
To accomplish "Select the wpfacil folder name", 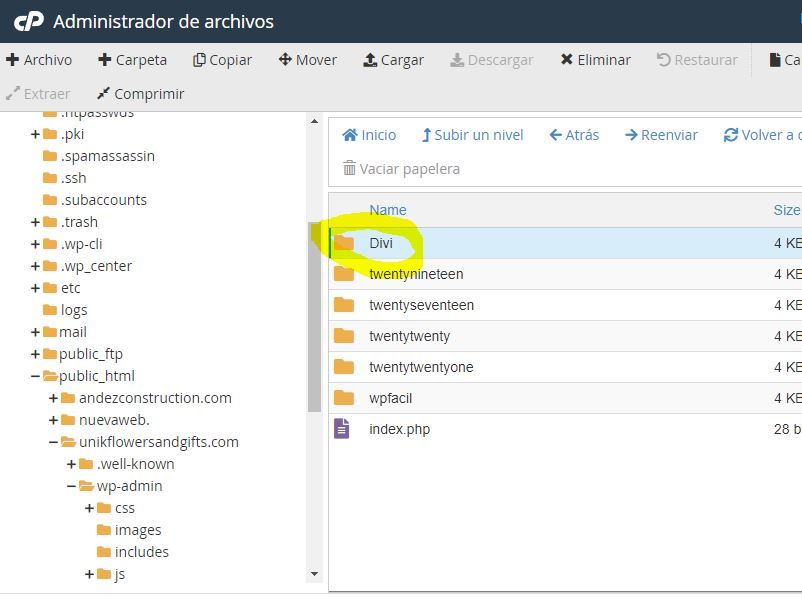I will (x=390, y=398).
